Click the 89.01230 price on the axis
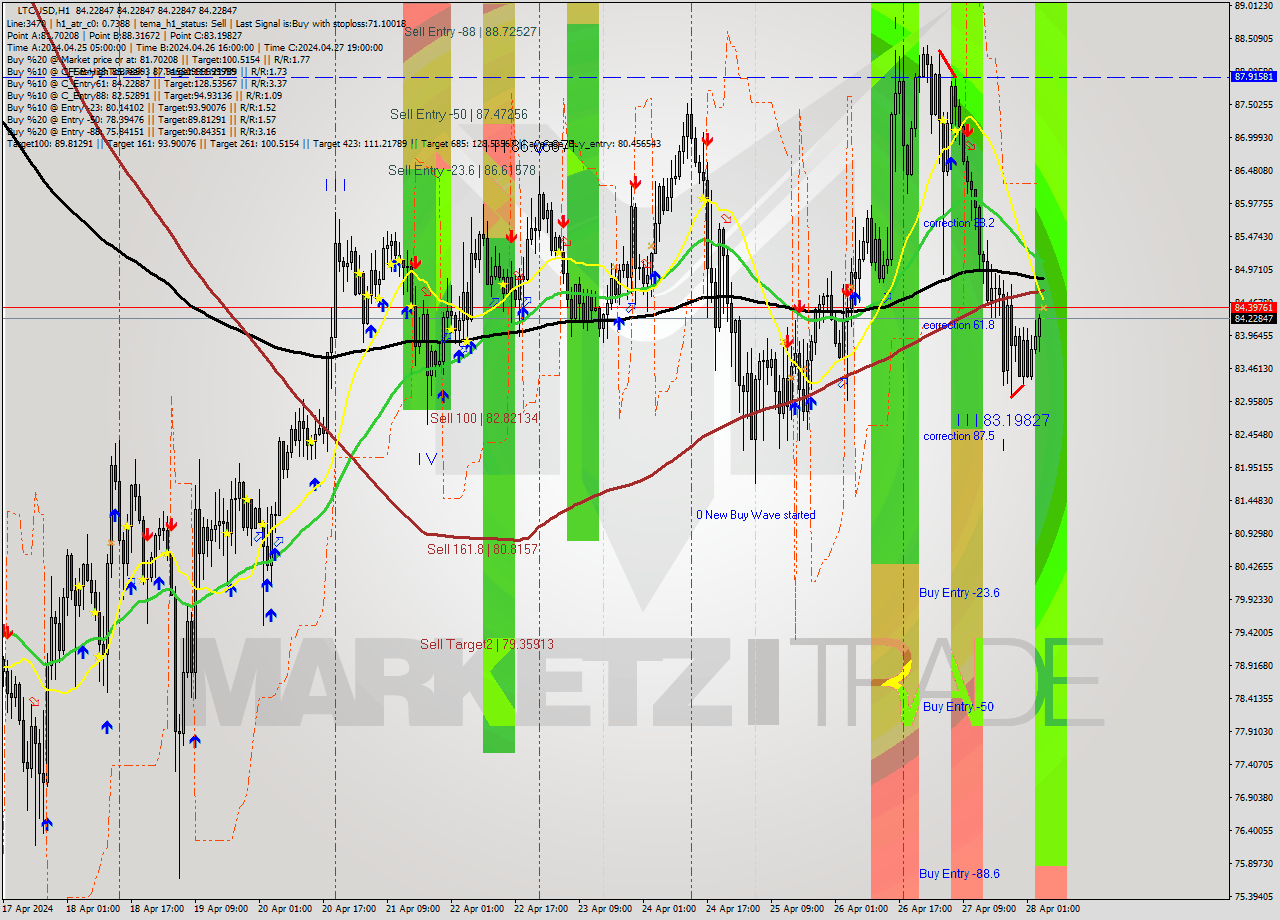 pos(1254,6)
